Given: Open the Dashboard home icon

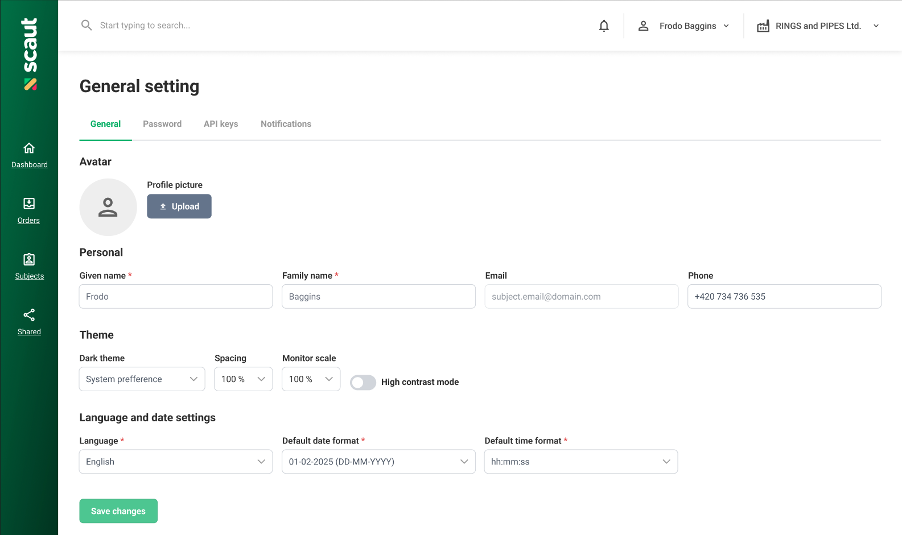Looking at the screenshot, I should pos(29,148).
